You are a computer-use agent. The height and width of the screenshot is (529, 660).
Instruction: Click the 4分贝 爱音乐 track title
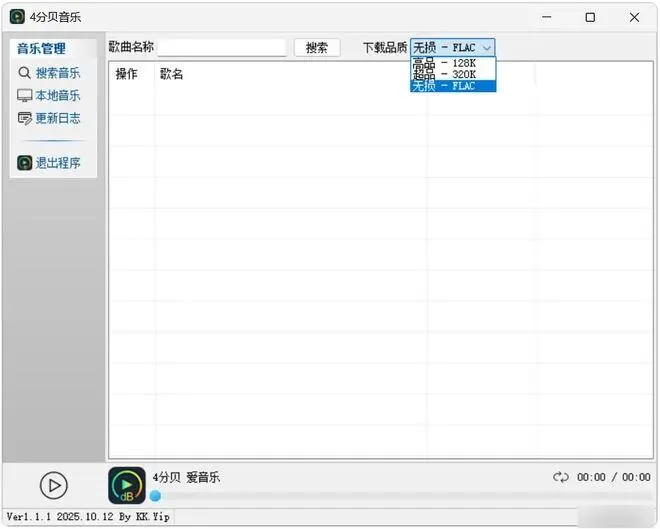pyautogui.click(x=186, y=477)
